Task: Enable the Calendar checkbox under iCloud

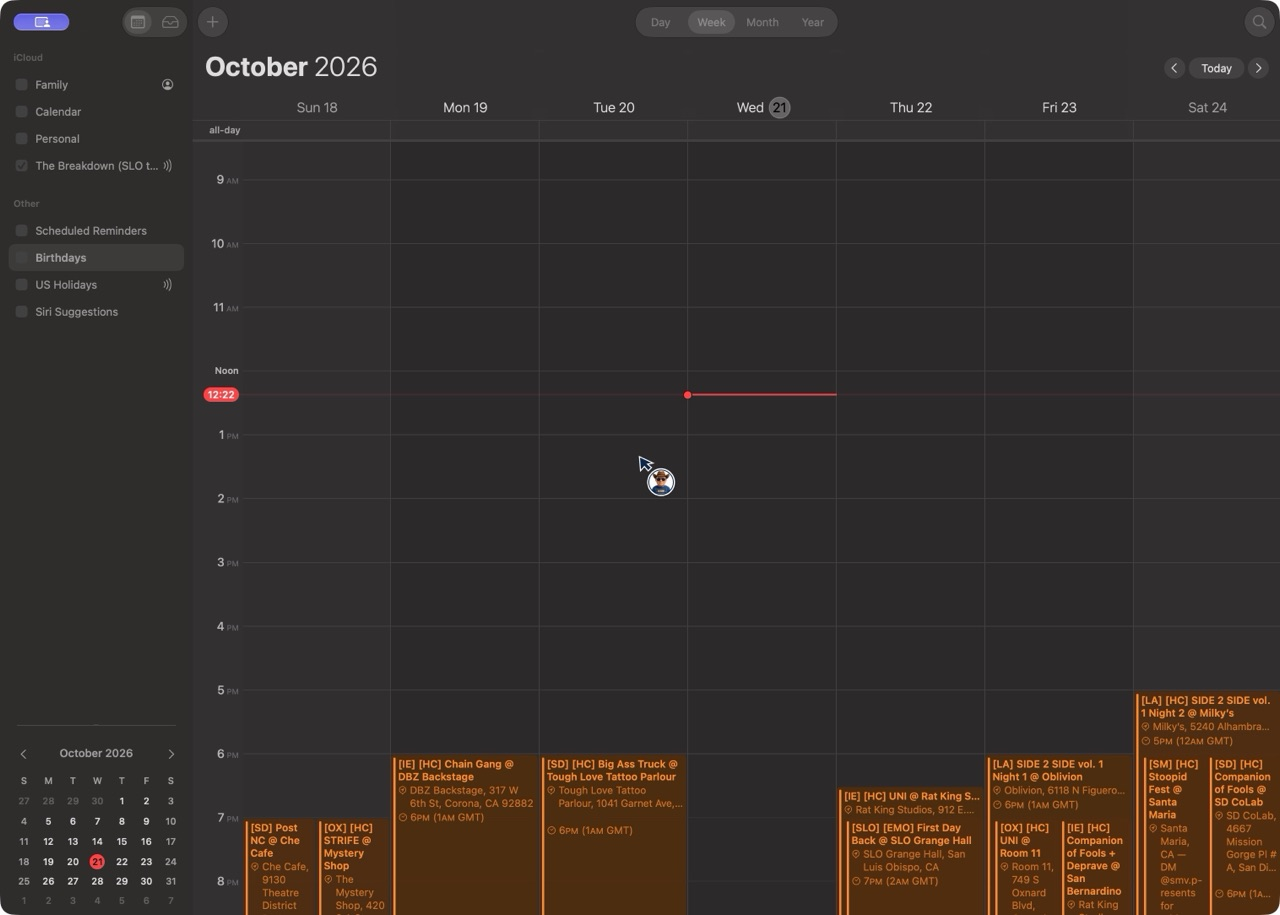Action: tap(21, 112)
